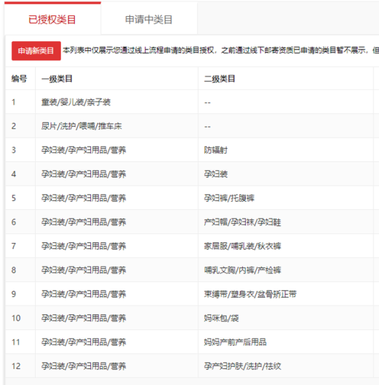The width and height of the screenshot is (379, 385).
Task: Click row number 12 in the table
Action: point(16,366)
